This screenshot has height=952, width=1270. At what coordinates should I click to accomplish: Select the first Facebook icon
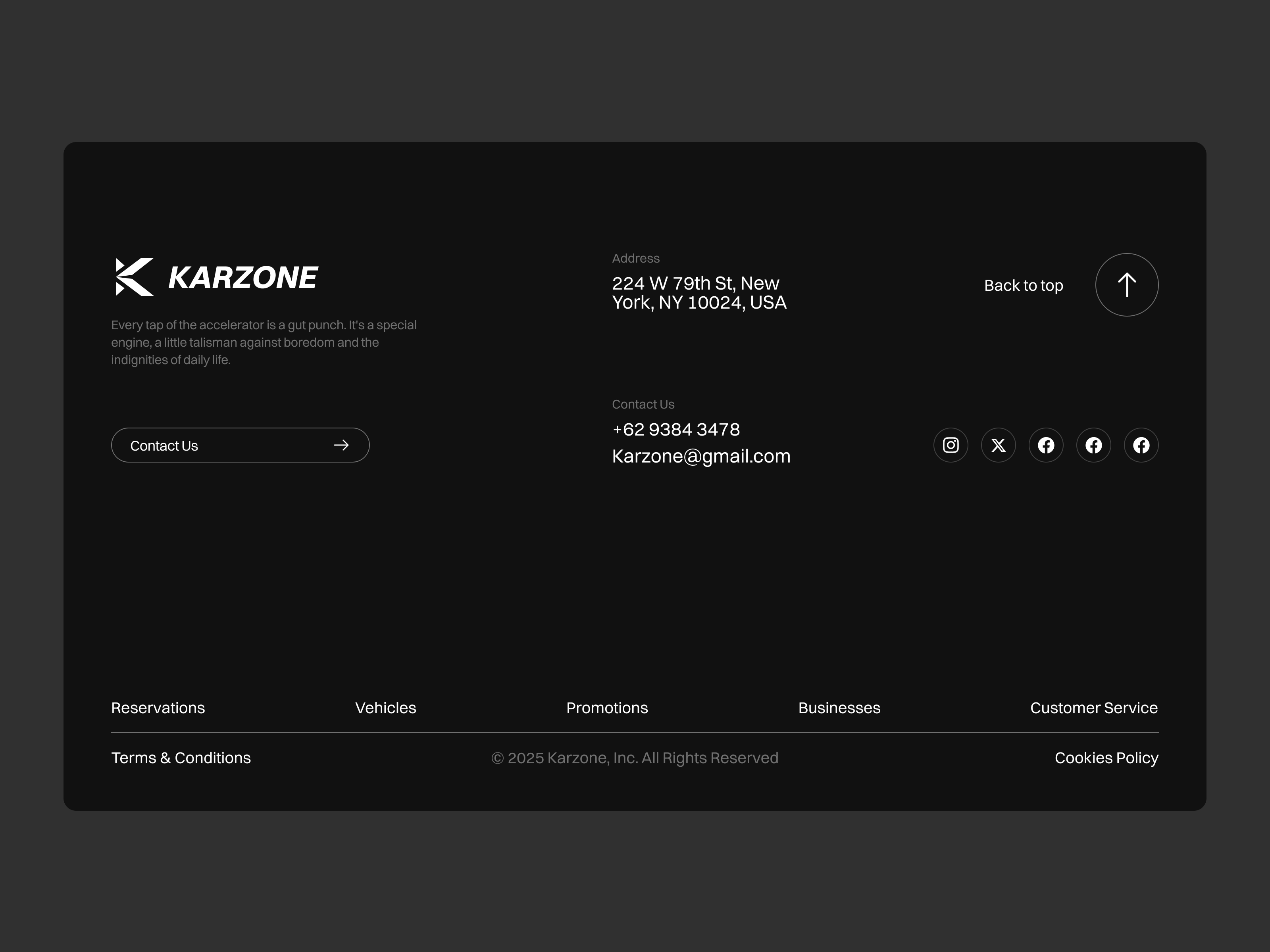pyautogui.click(x=1046, y=445)
